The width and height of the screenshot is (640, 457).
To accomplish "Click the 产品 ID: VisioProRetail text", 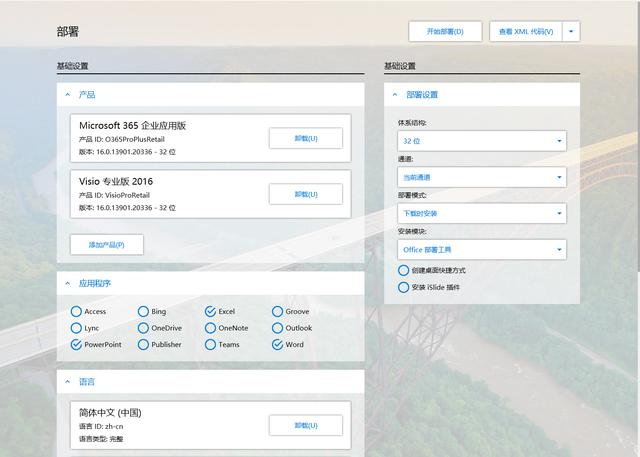I will [114, 195].
